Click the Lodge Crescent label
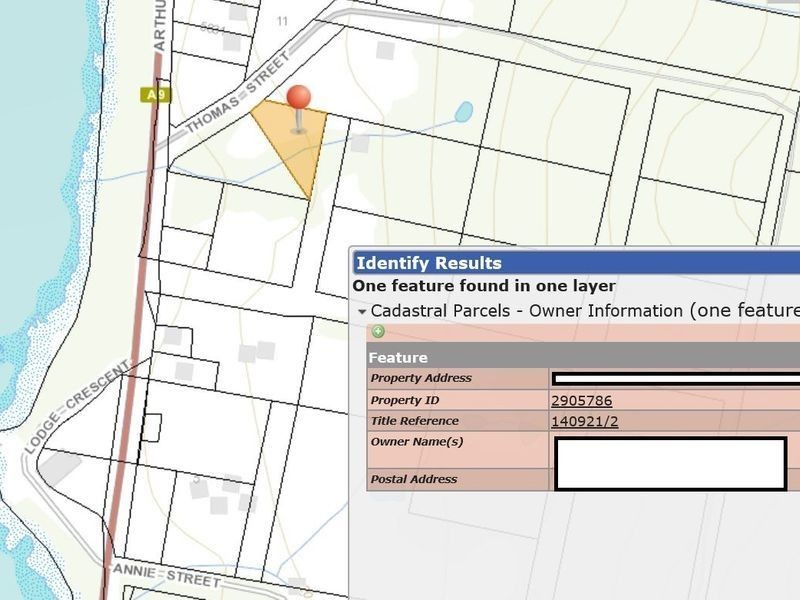 click(77, 406)
